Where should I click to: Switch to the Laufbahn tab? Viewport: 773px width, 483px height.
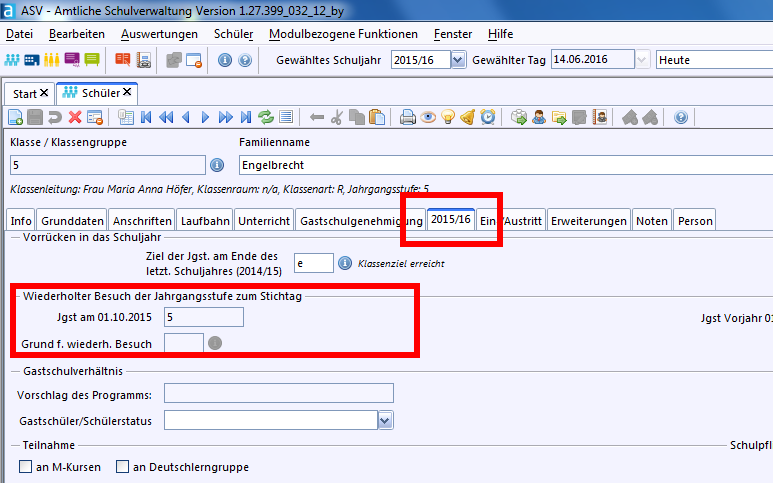pyautogui.click(x=205, y=221)
